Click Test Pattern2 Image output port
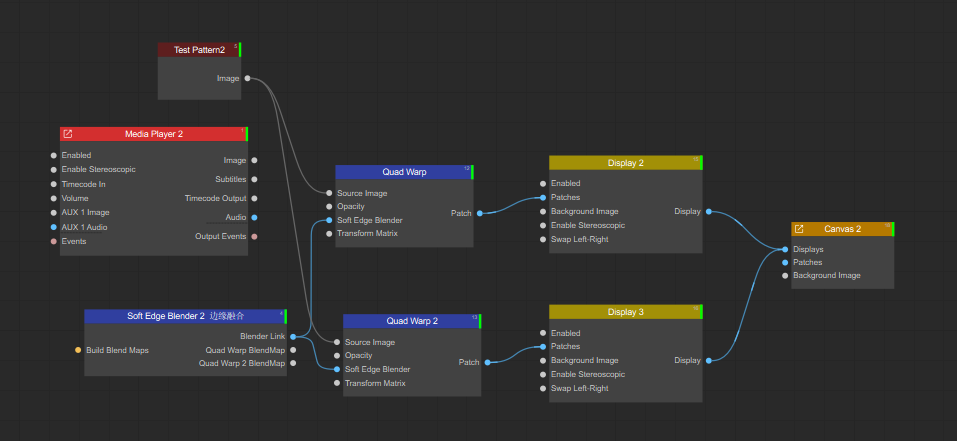The height and width of the screenshot is (441, 957). (x=247, y=78)
